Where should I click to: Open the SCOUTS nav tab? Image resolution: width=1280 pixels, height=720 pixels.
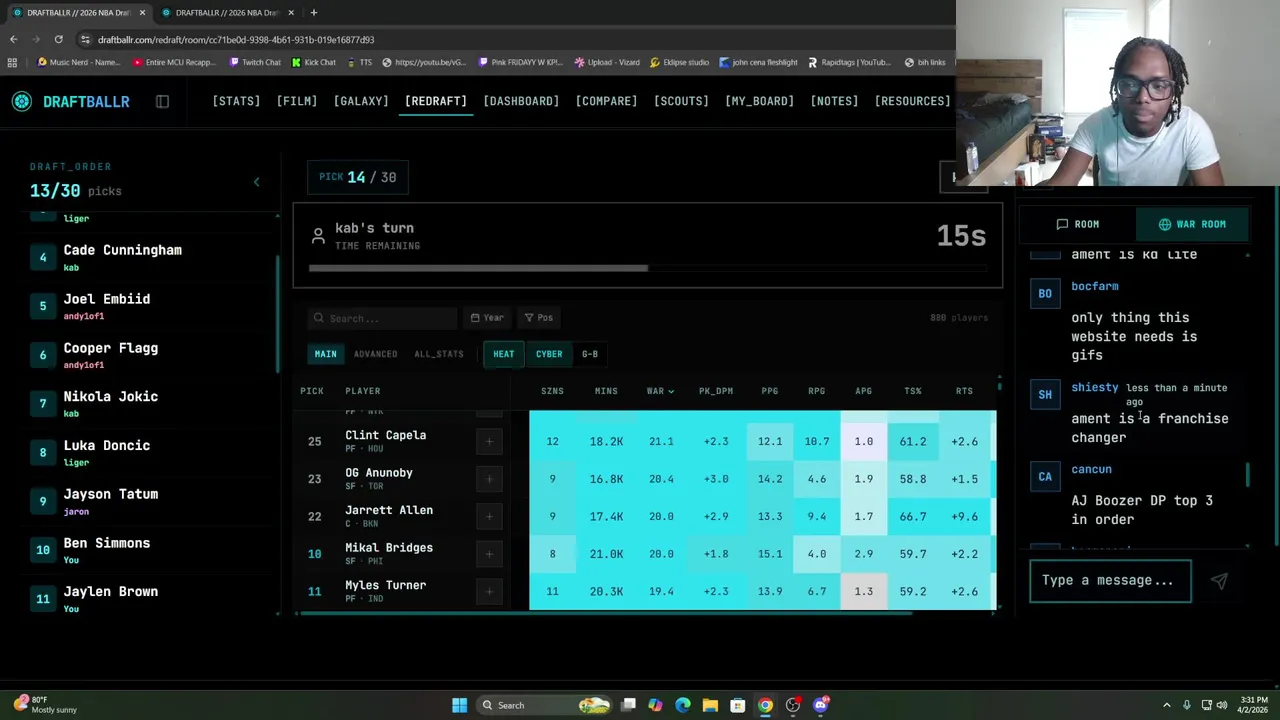[x=681, y=101]
